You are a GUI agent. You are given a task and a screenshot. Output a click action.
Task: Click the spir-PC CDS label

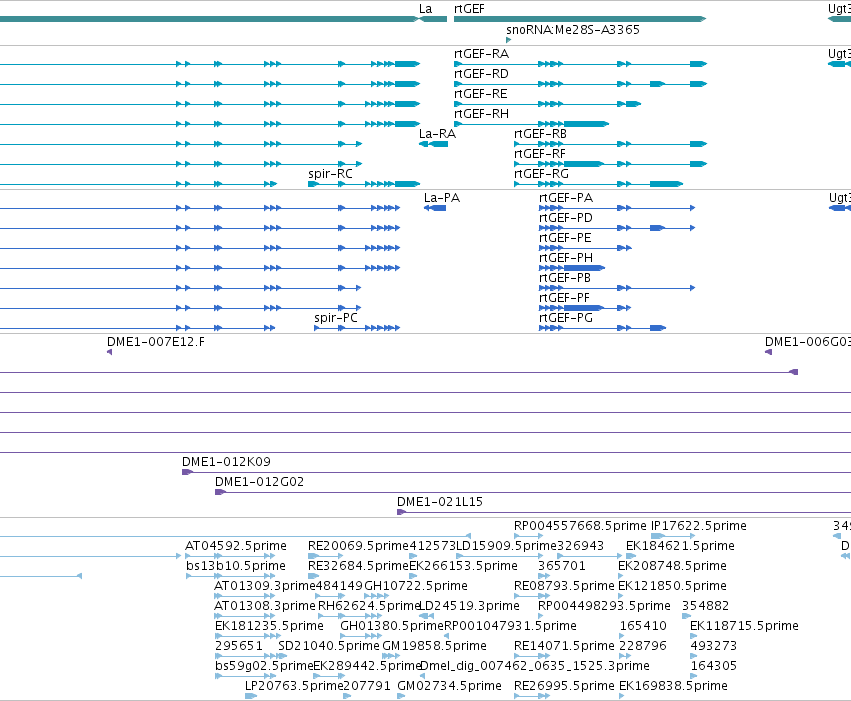coord(335,318)
